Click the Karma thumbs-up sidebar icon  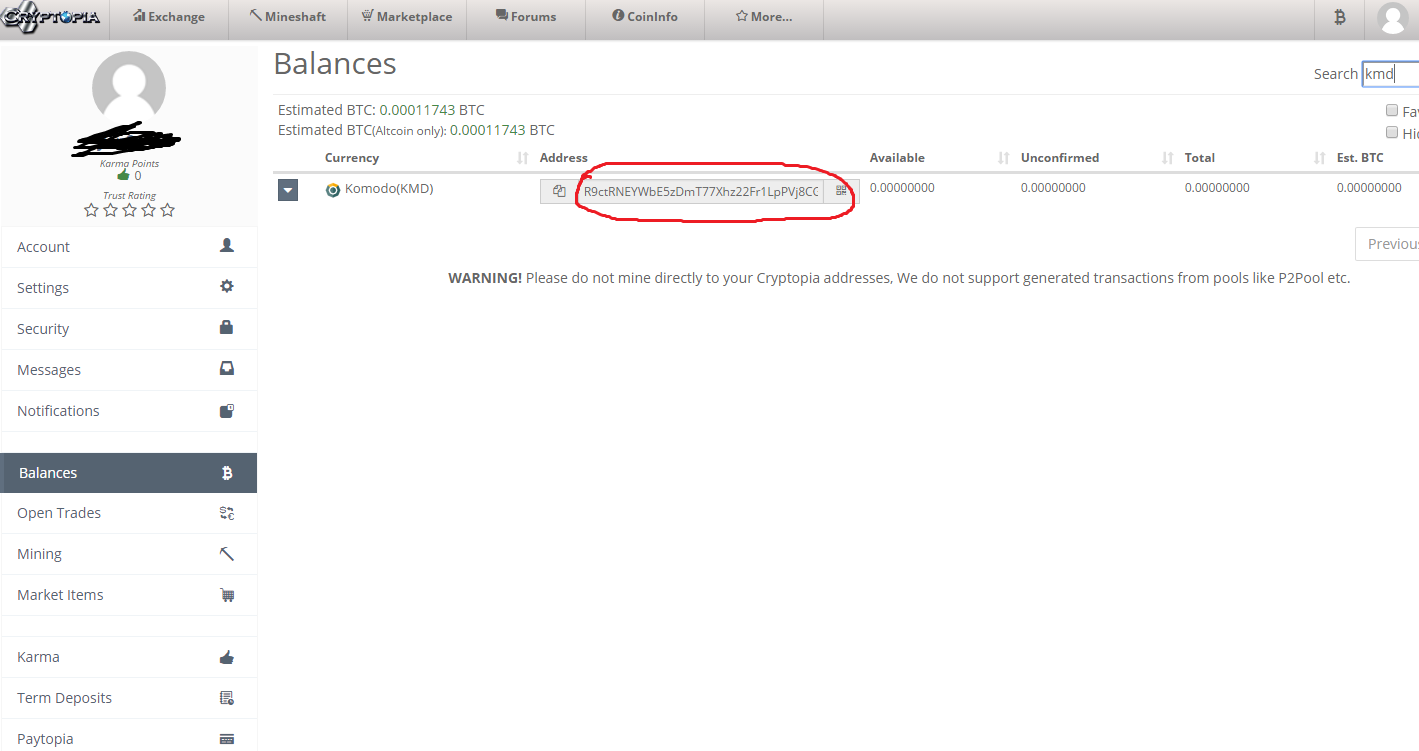coord(227,657)
